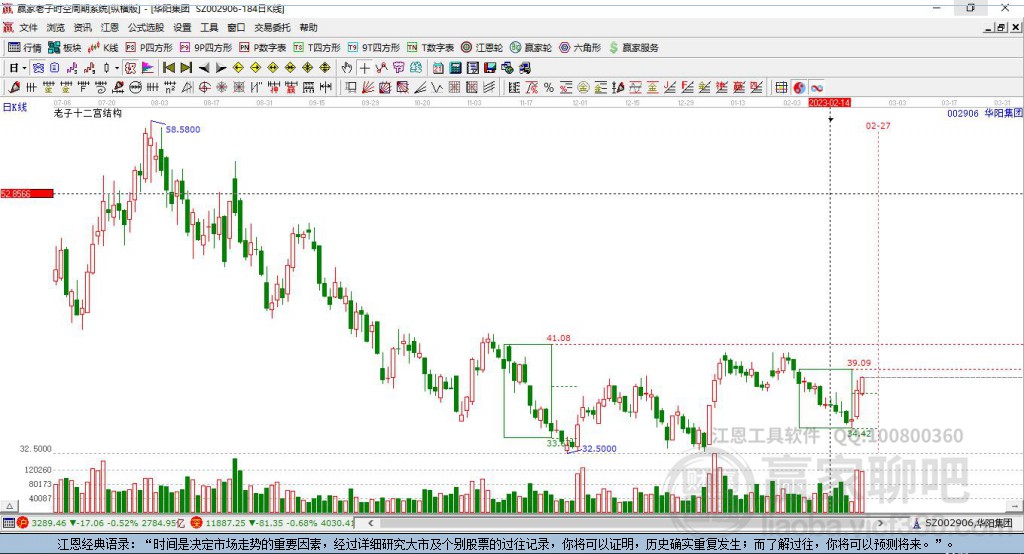Click the yin-yang taiji icon
This screenshot has width=1024, height=554.
click(x=799, y=88)
